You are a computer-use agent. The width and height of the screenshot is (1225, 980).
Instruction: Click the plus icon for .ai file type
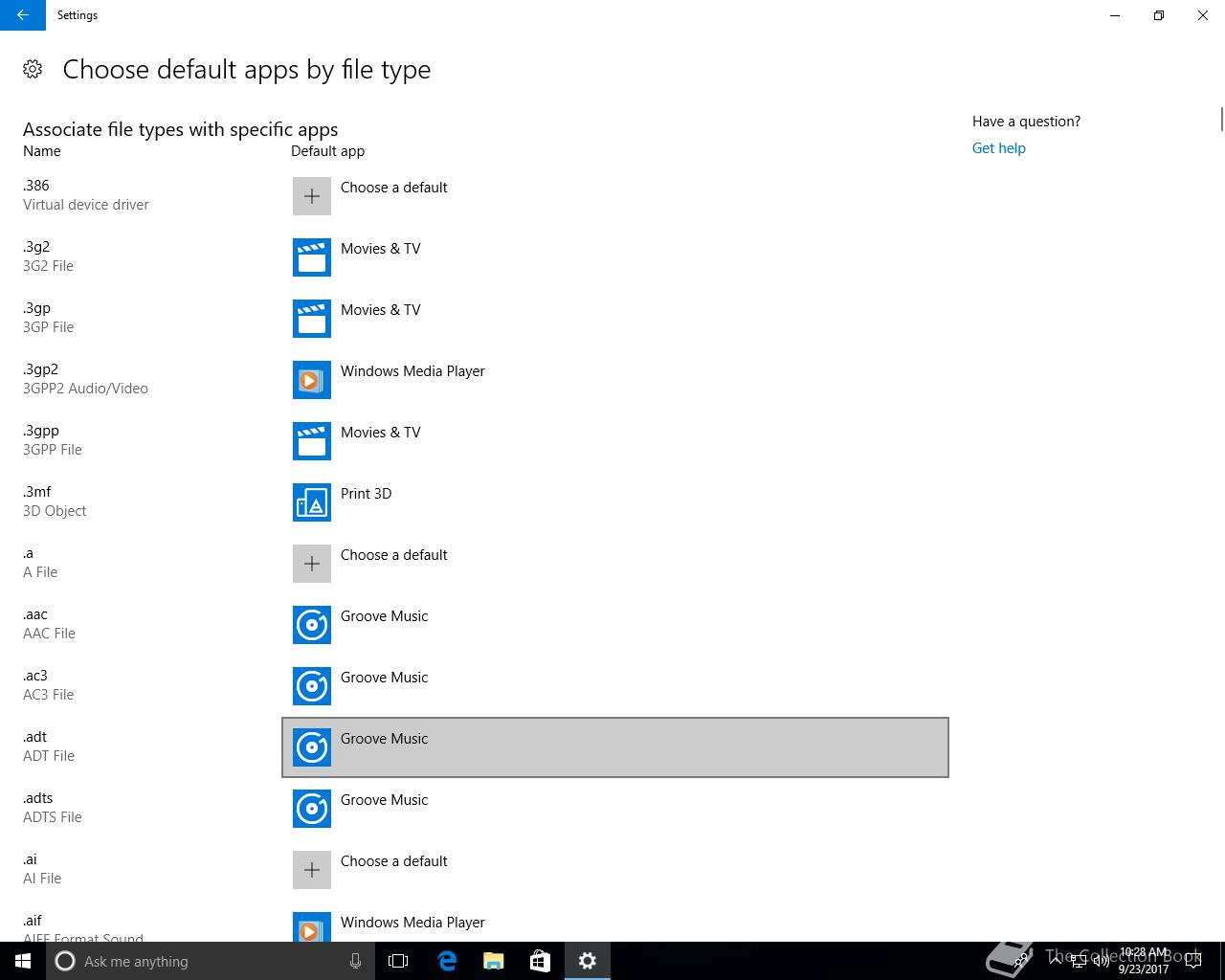click(x=312, y=870)
